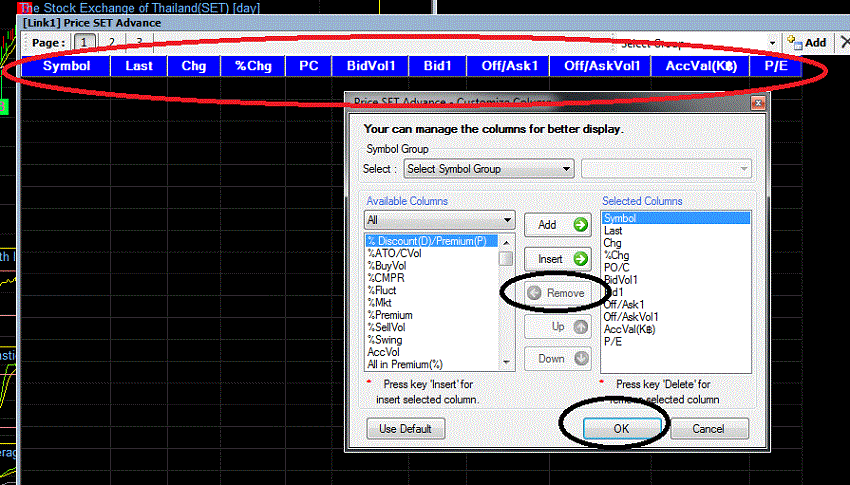Image resolution: width=850 pixels, height=485 pixels.
Task: Click the Insert button with green arrow
Action: pos(557,259)
